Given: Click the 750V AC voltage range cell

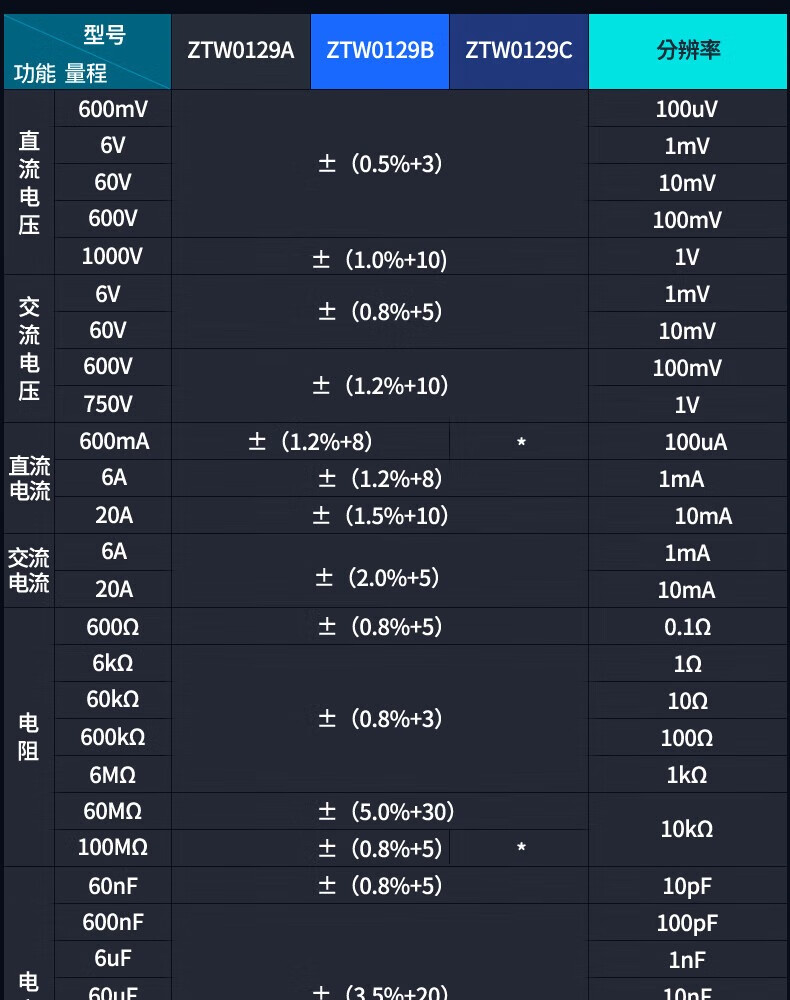Looking at the screenshot, I should coord(108,404).
